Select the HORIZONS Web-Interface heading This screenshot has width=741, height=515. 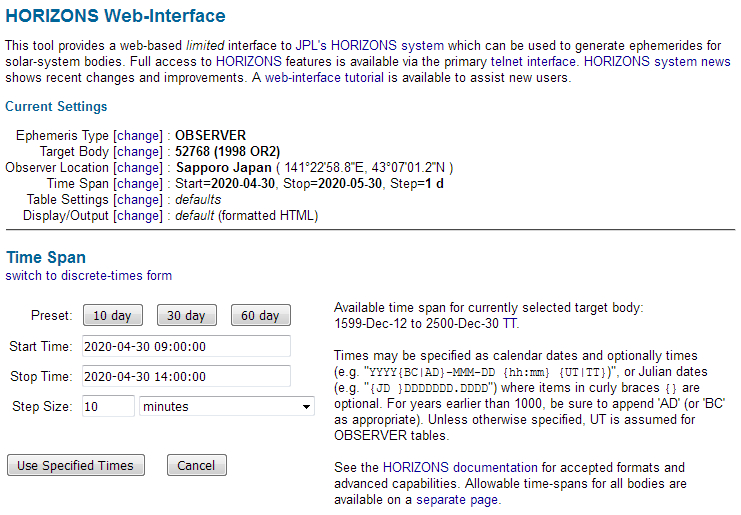tap(115, 16)
